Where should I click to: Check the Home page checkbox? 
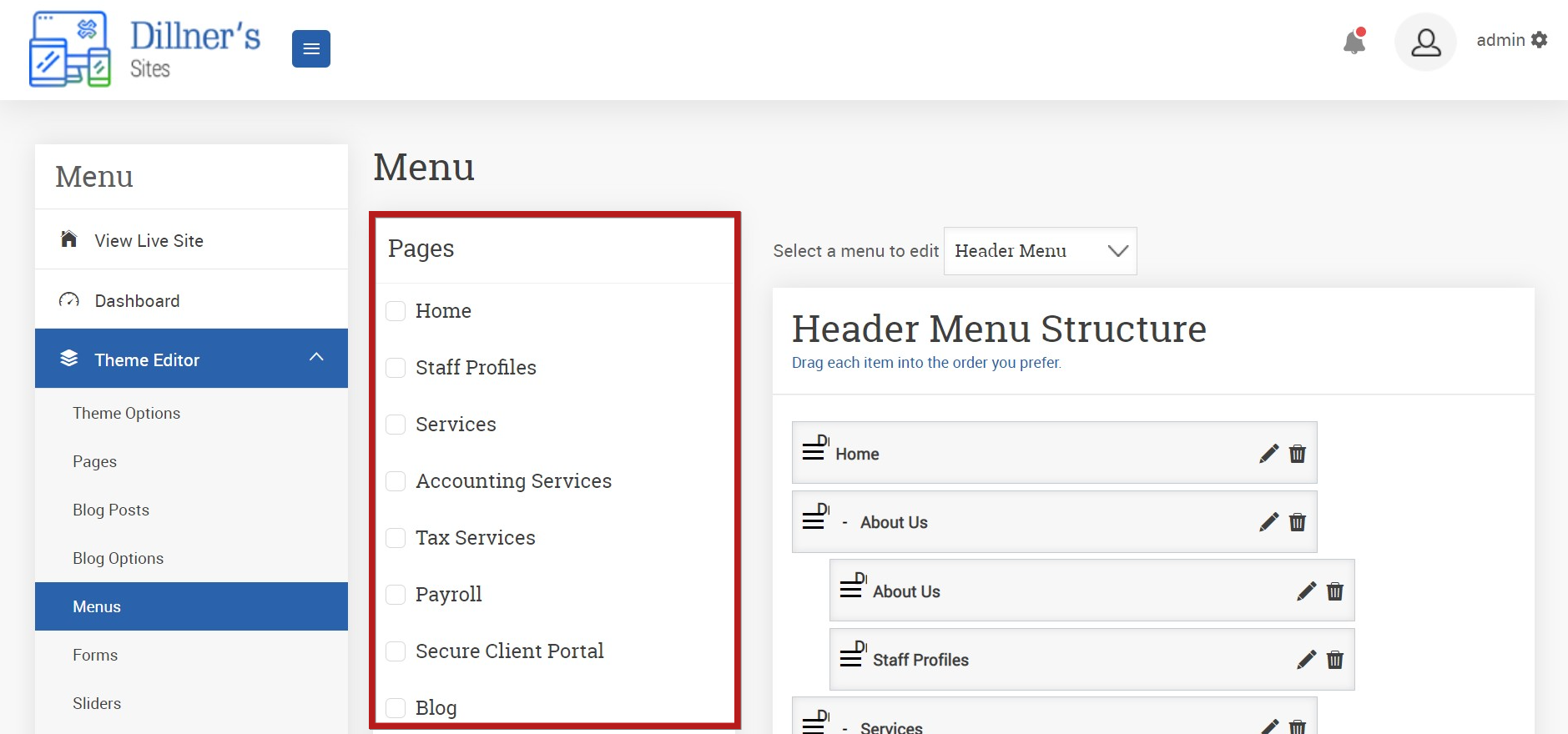point(396,311)
